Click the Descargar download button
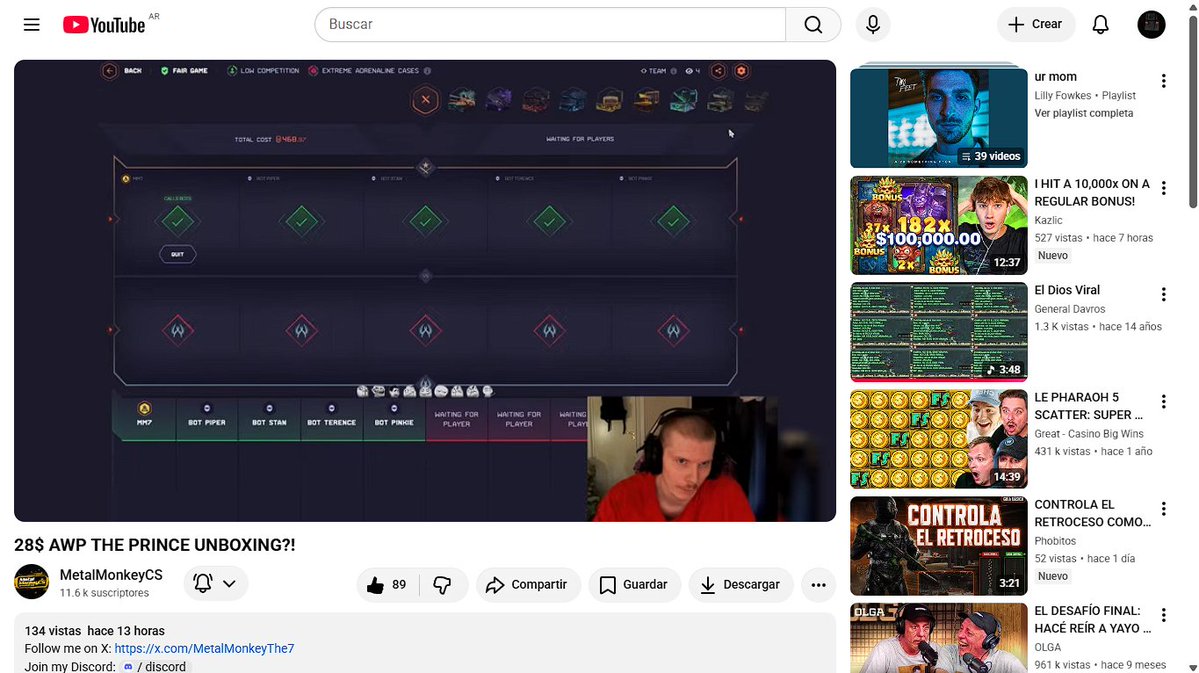Viewport: 1199px width, 673px height. pyautogui.click(x=740, y=584)
